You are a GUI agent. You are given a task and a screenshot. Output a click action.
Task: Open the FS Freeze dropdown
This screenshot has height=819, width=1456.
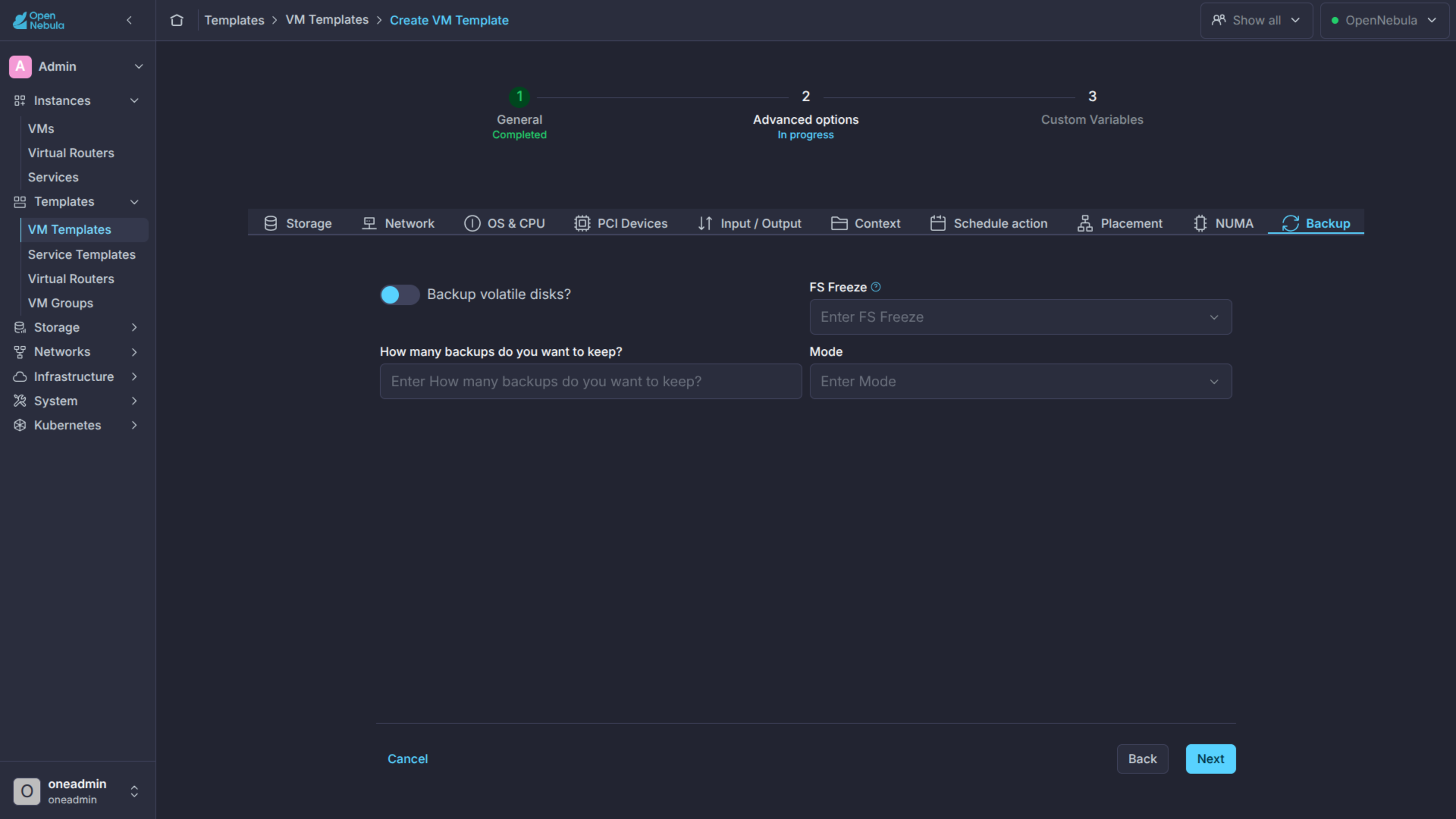[x=1020, y=317]
